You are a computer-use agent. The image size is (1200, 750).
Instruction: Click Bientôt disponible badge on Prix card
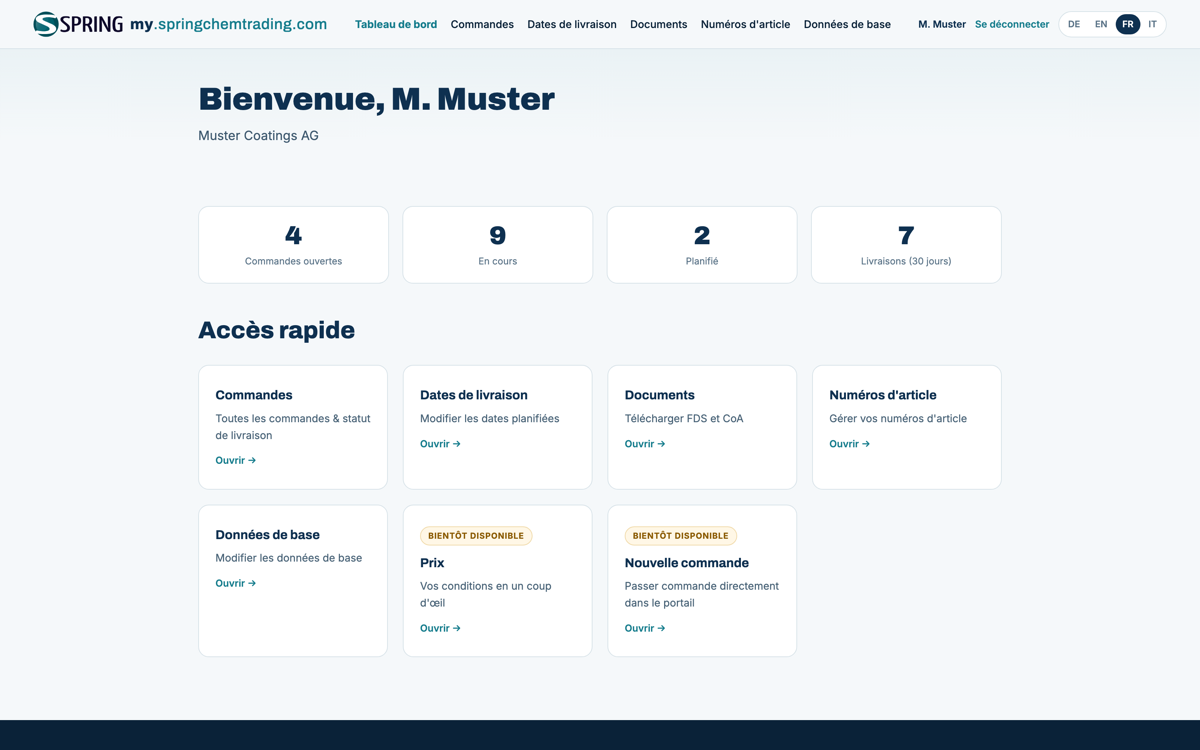click(476, 536)
